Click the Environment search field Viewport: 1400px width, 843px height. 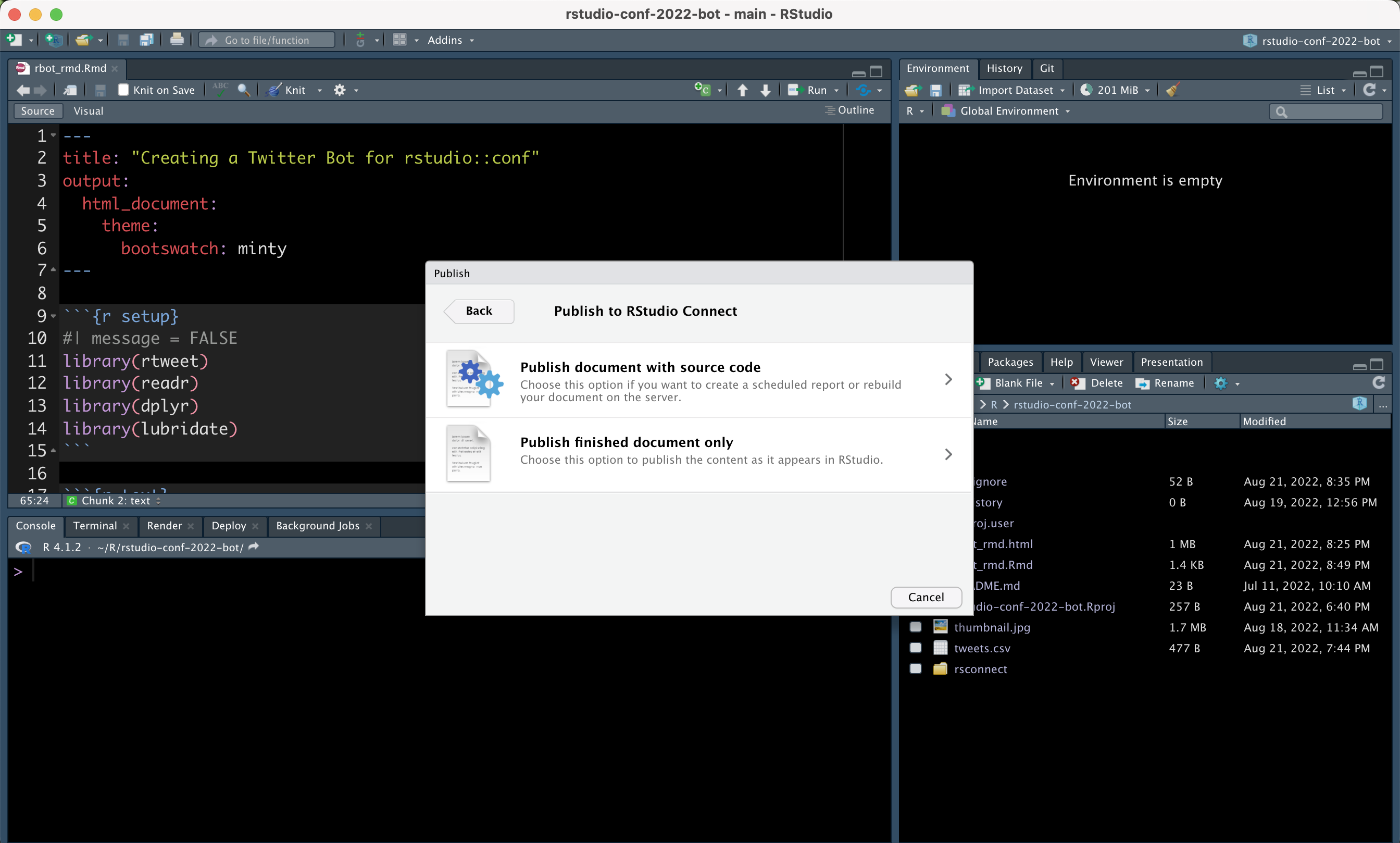tap(1326, 111)
